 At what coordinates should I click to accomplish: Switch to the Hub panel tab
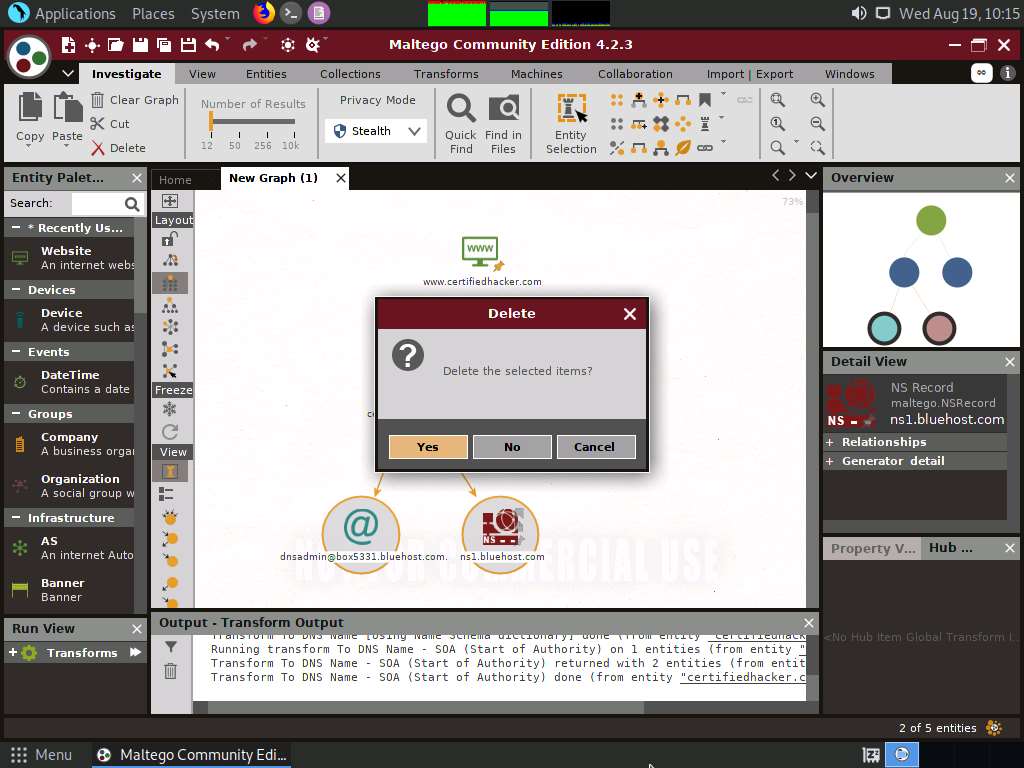click(951, 548)
